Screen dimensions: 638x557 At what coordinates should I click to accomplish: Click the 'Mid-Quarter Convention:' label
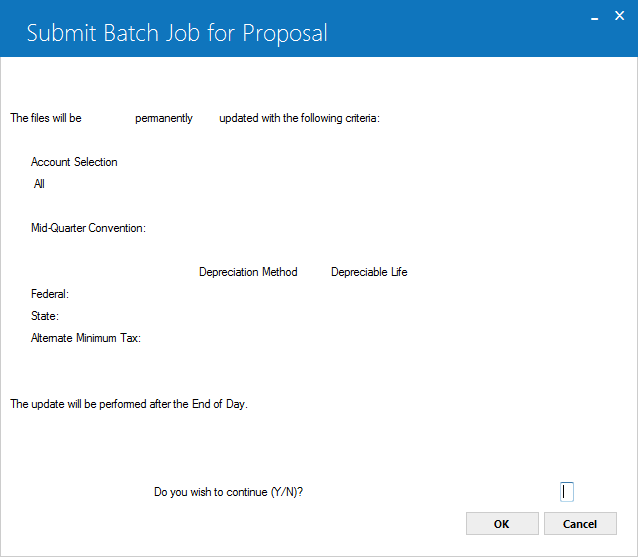point(88,228)
